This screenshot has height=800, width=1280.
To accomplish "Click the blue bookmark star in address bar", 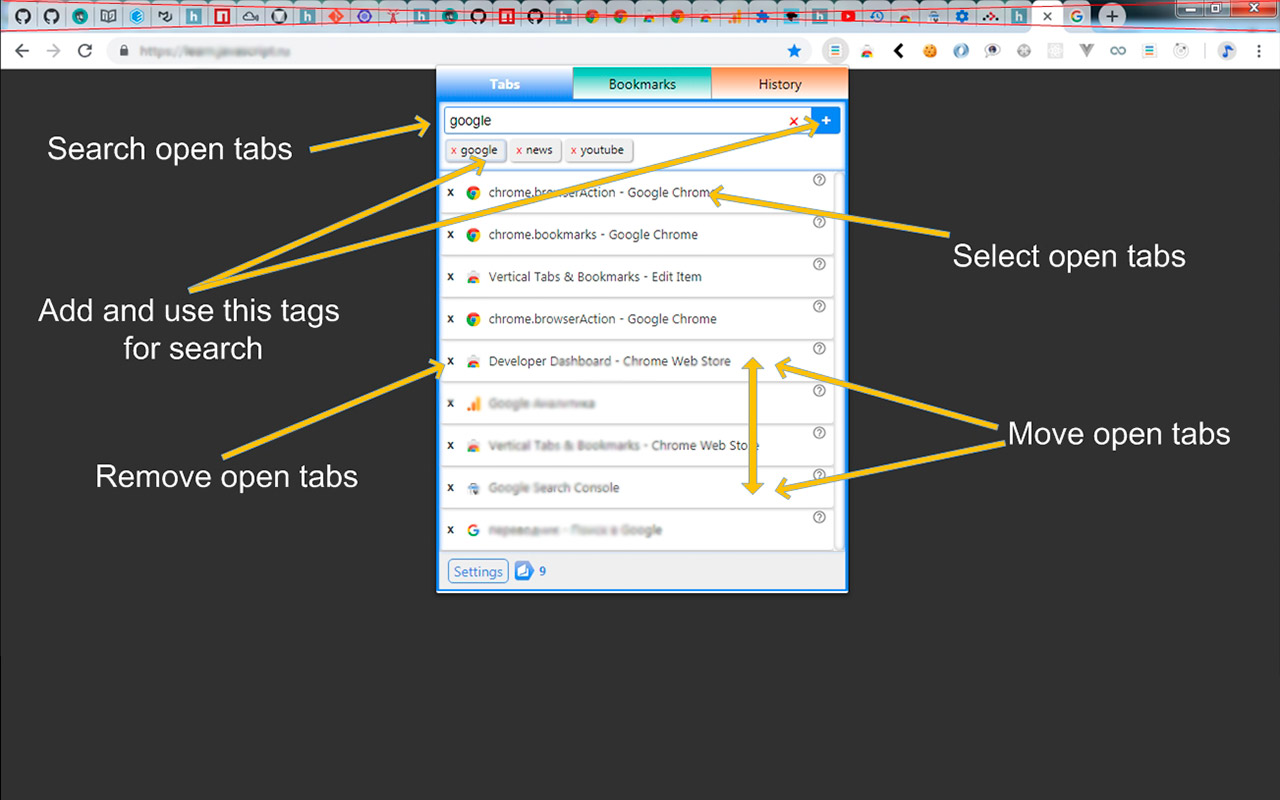I will pyautogui.click(x=794, y=50).
